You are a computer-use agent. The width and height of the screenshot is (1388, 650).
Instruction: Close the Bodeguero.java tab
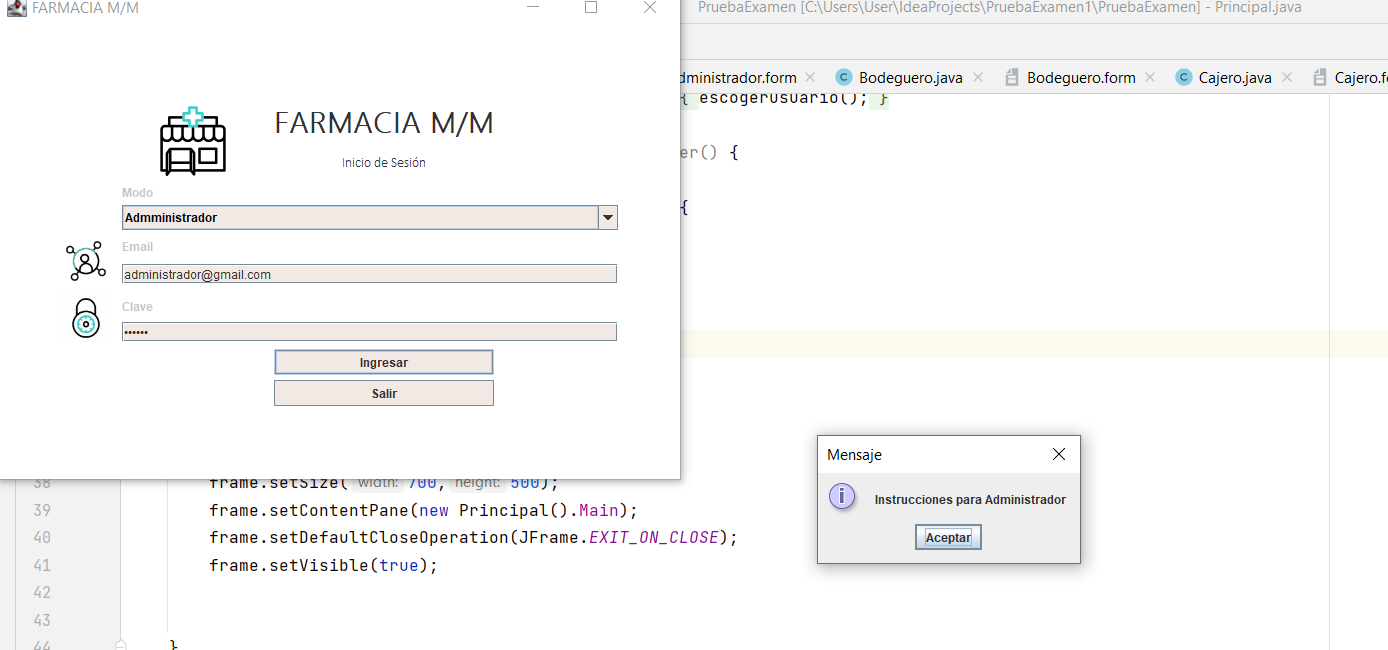pyautogui.click(x=977, y=77)
